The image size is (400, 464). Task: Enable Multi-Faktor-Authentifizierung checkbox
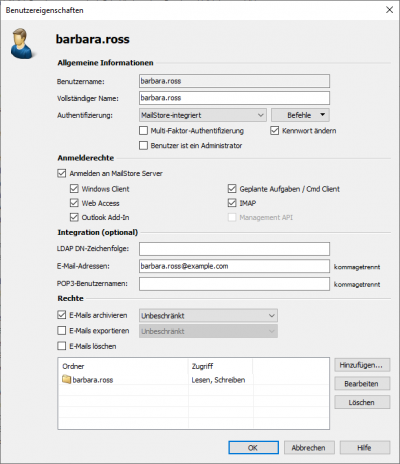click(x=143, y=131)
